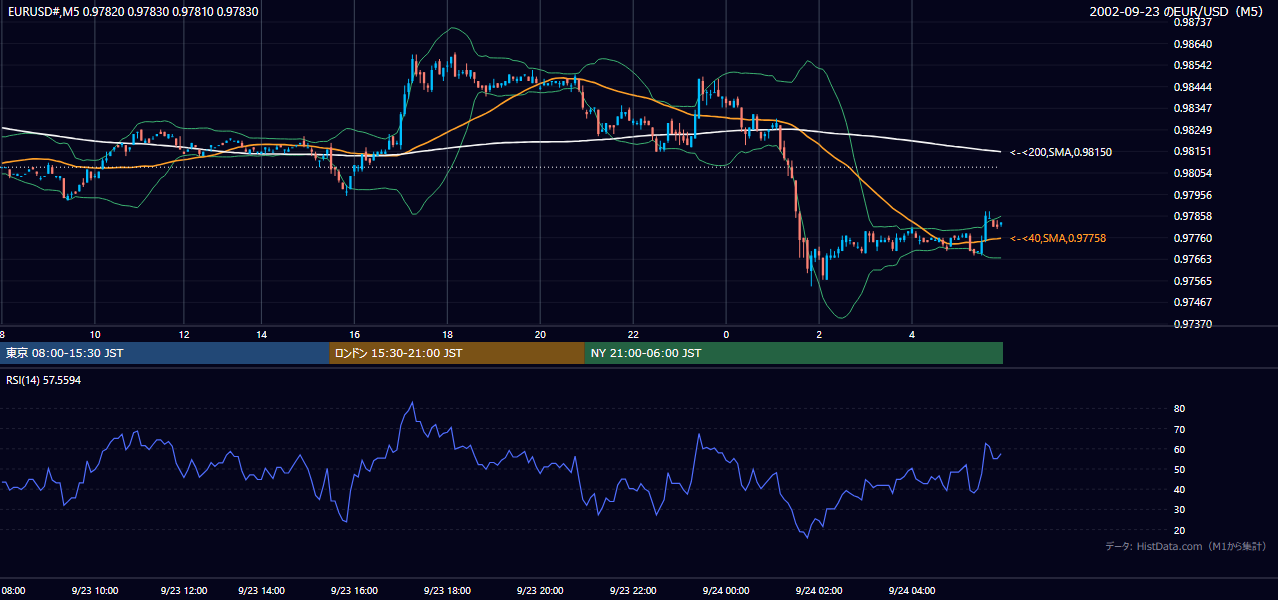Click the bottom time label 08:00
1278x600 pixels.
13,590
